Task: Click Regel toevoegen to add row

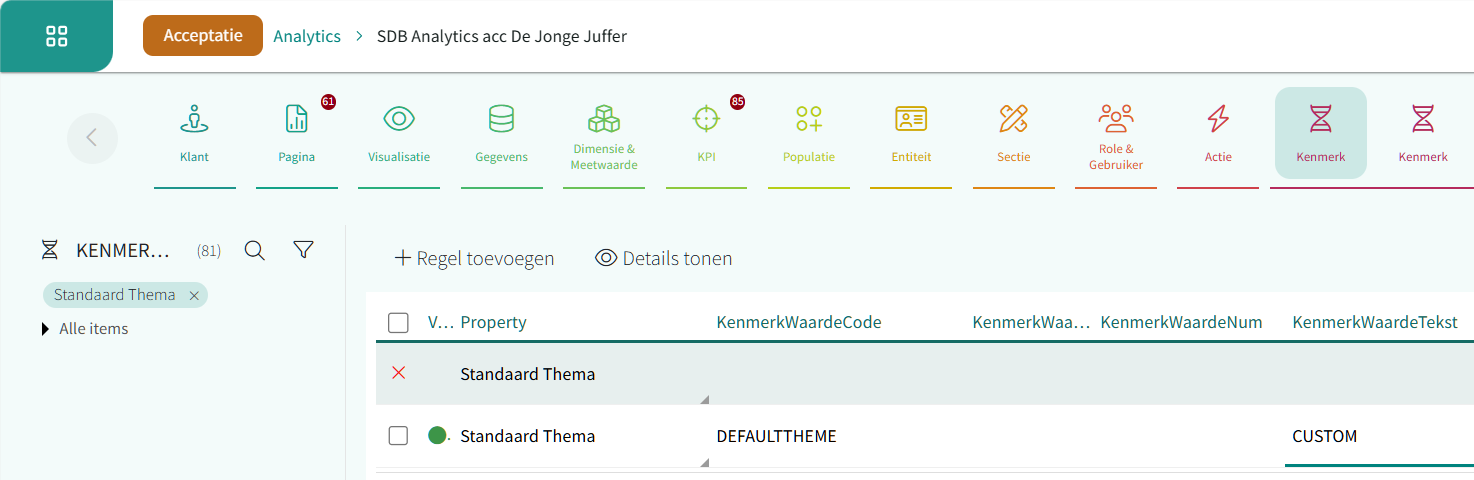Action: (x=474, y=259)
